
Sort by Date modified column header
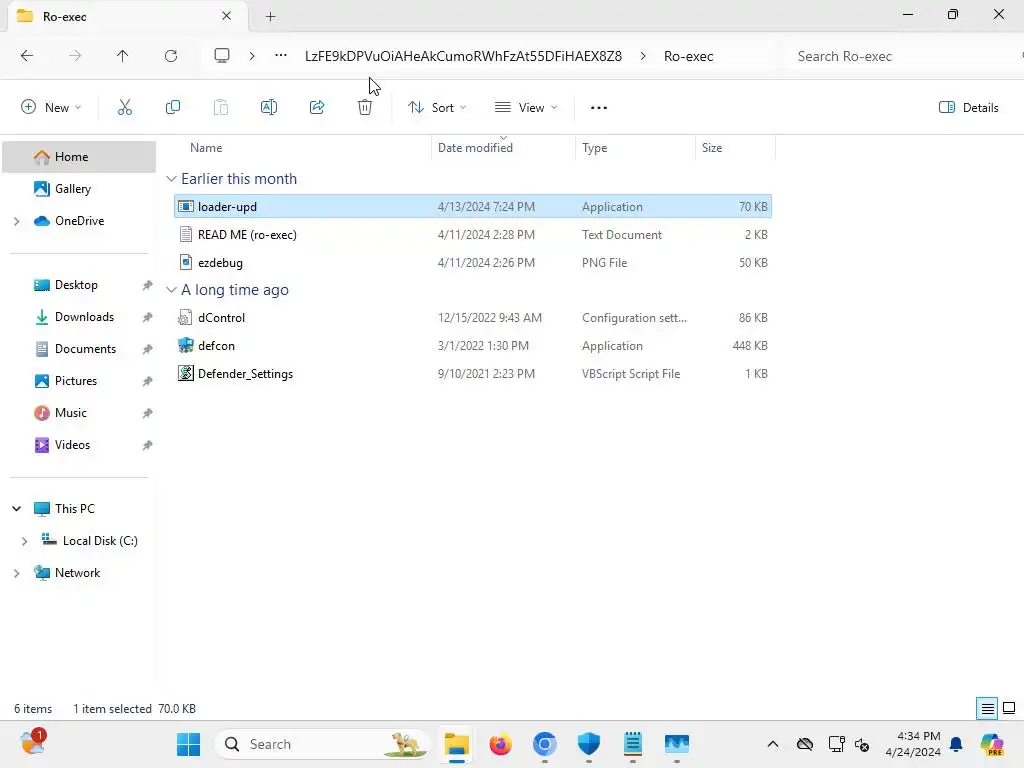click(x=475, y=148)
